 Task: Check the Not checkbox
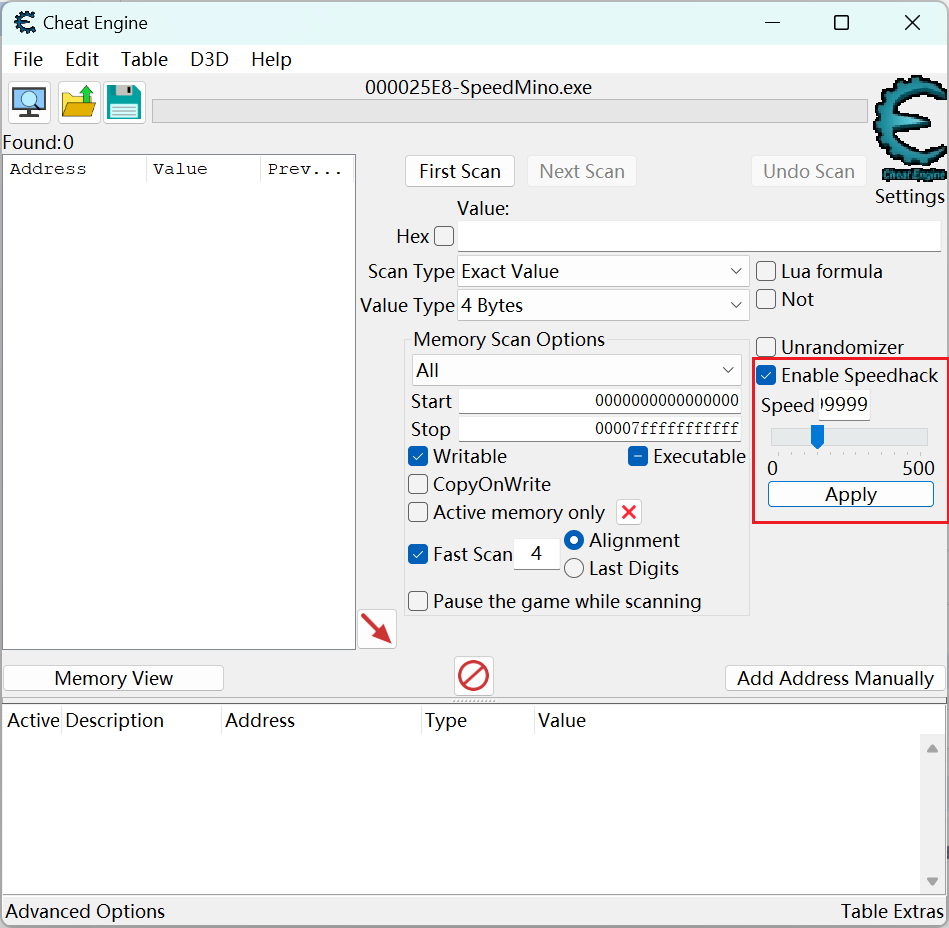click(766, 299)
